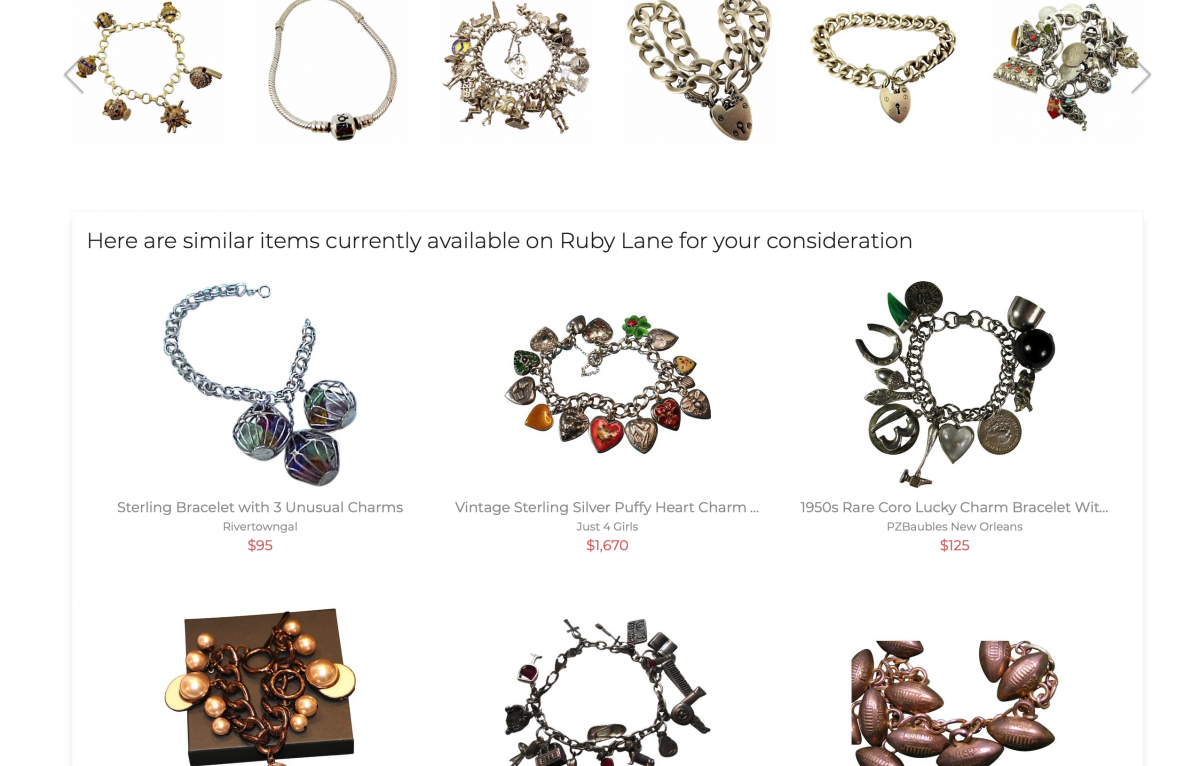Click the $1,670 price label

point(607,546)
